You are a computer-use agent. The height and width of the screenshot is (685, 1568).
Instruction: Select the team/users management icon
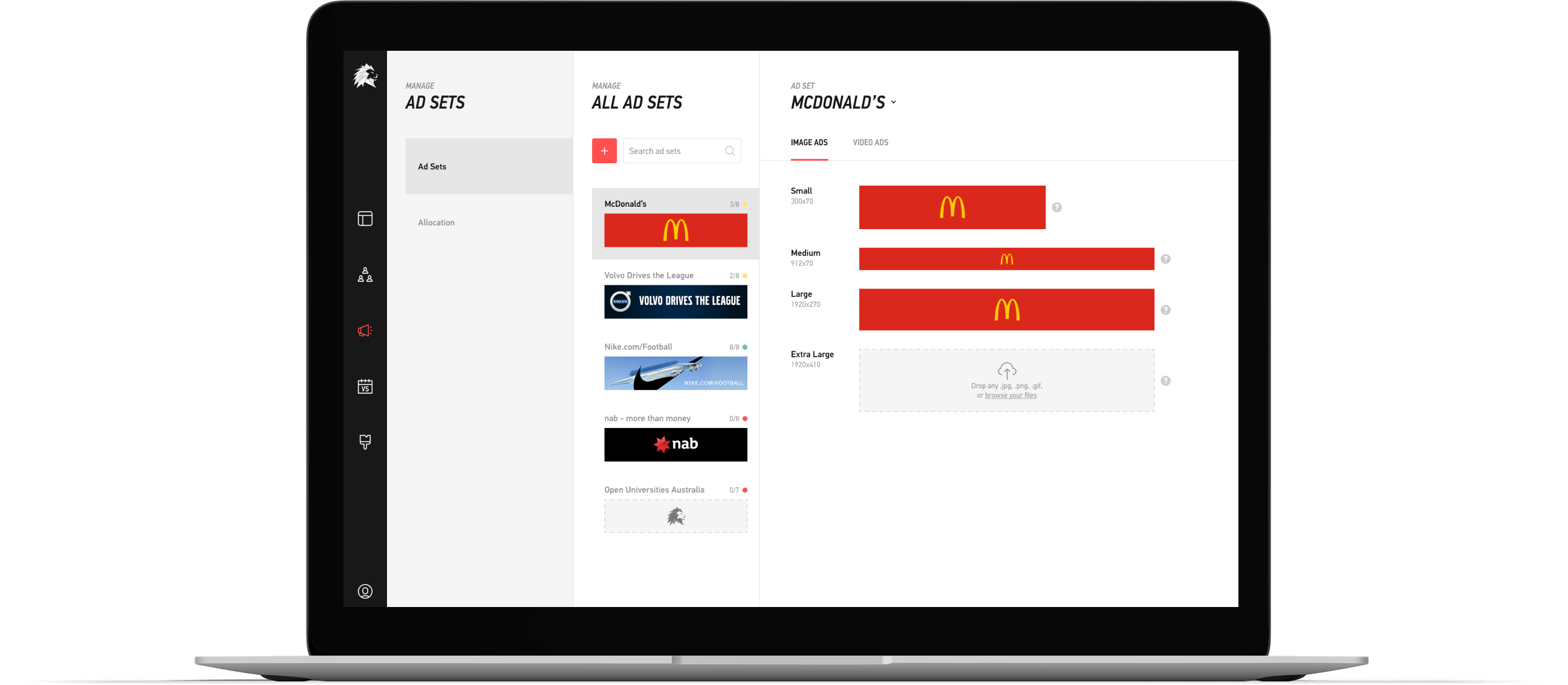click(x=365, y=274)
